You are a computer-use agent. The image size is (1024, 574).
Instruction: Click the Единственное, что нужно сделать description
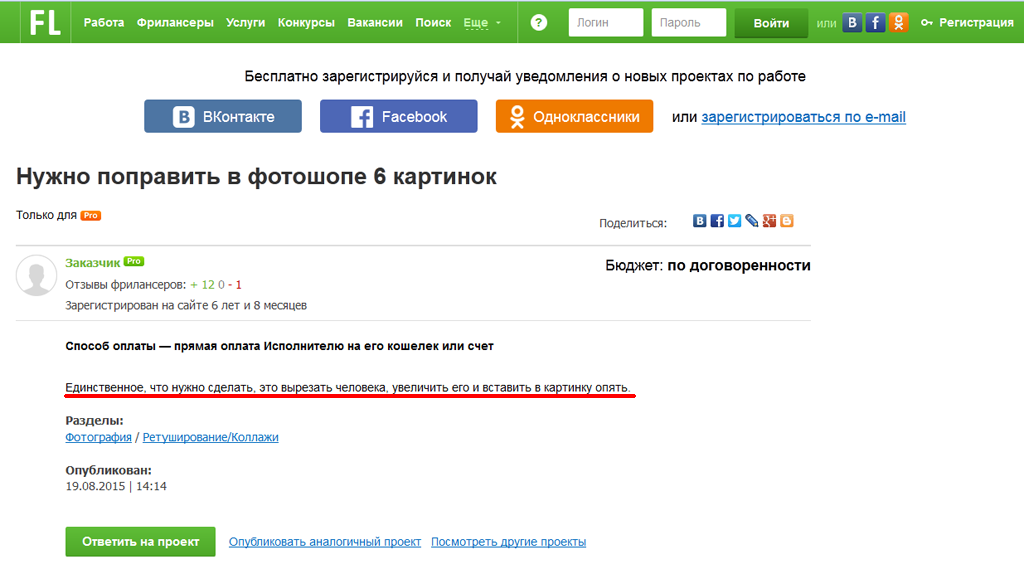tap(348, 387)
